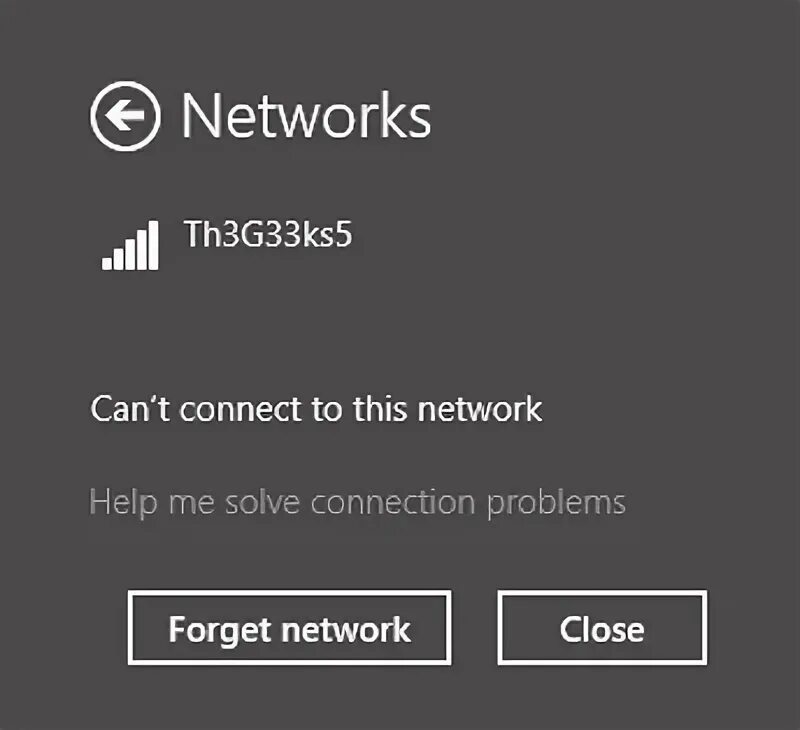
Task: Go back to the networks list
Action: pyautogui.click(x=125, y=116)
